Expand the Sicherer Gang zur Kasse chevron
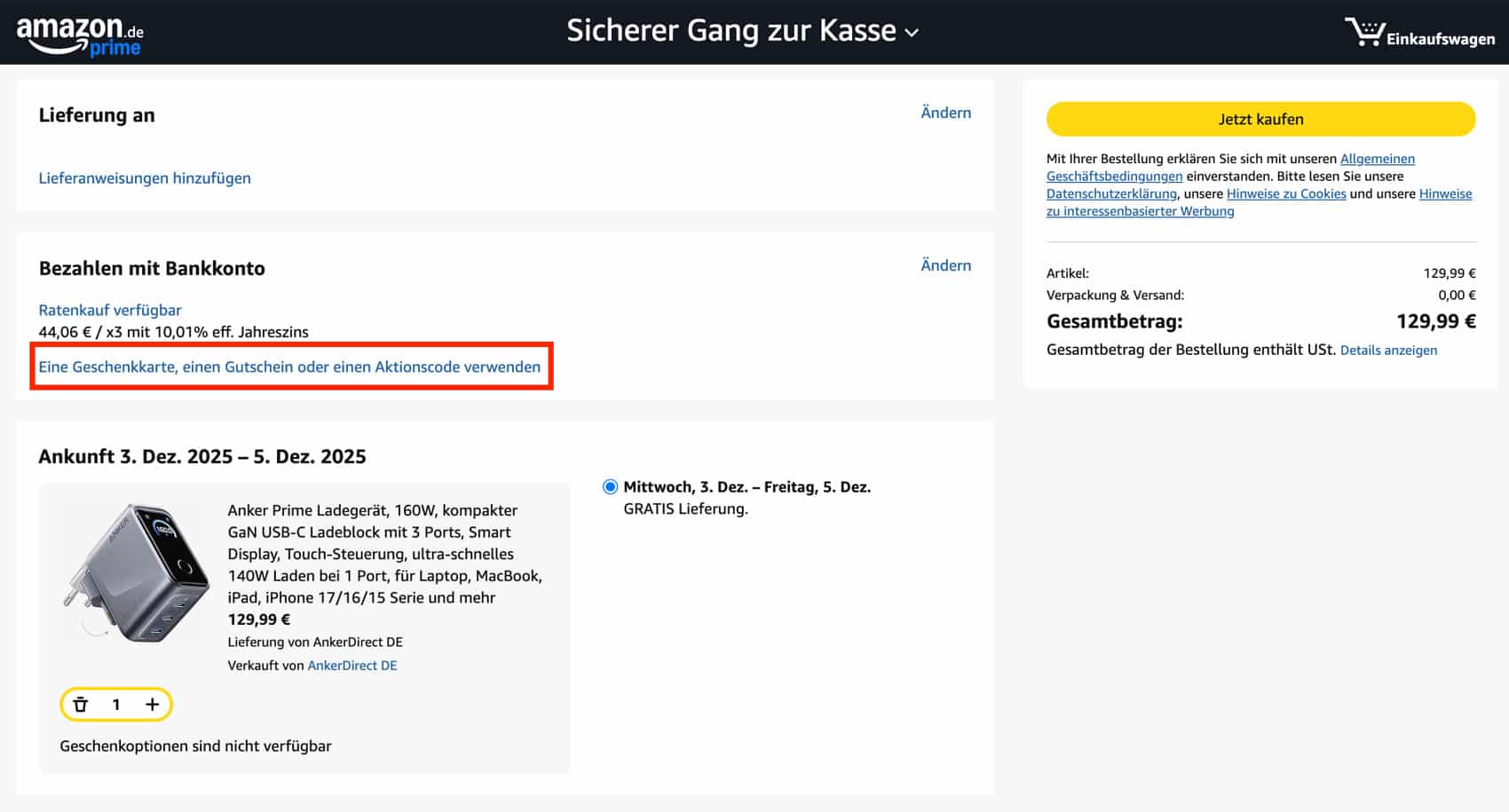This screenshot has width=1509, height=812. coord(912,33)
